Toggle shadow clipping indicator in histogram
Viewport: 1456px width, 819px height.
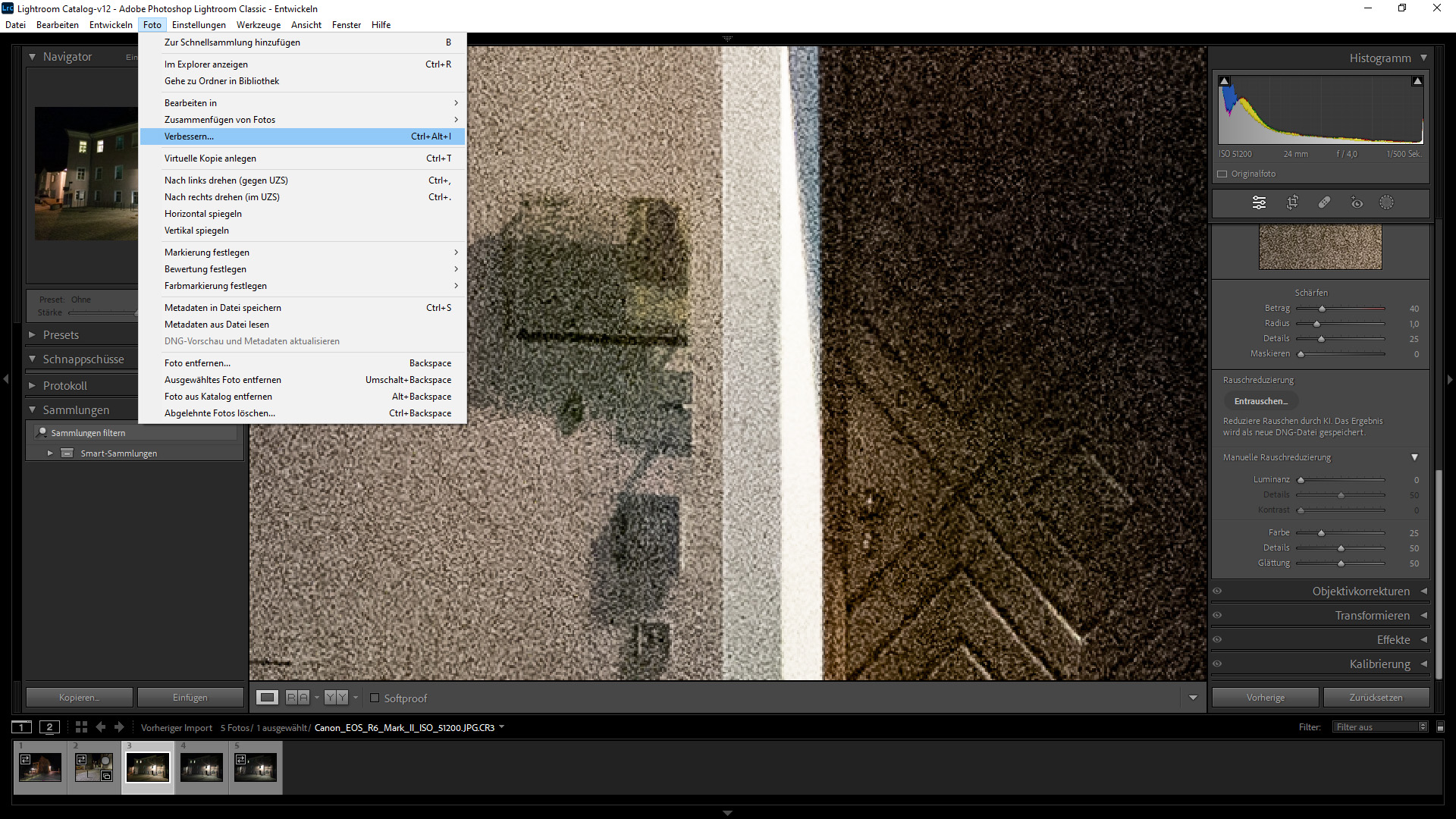pyautogui.click(x=1224, y=81)
